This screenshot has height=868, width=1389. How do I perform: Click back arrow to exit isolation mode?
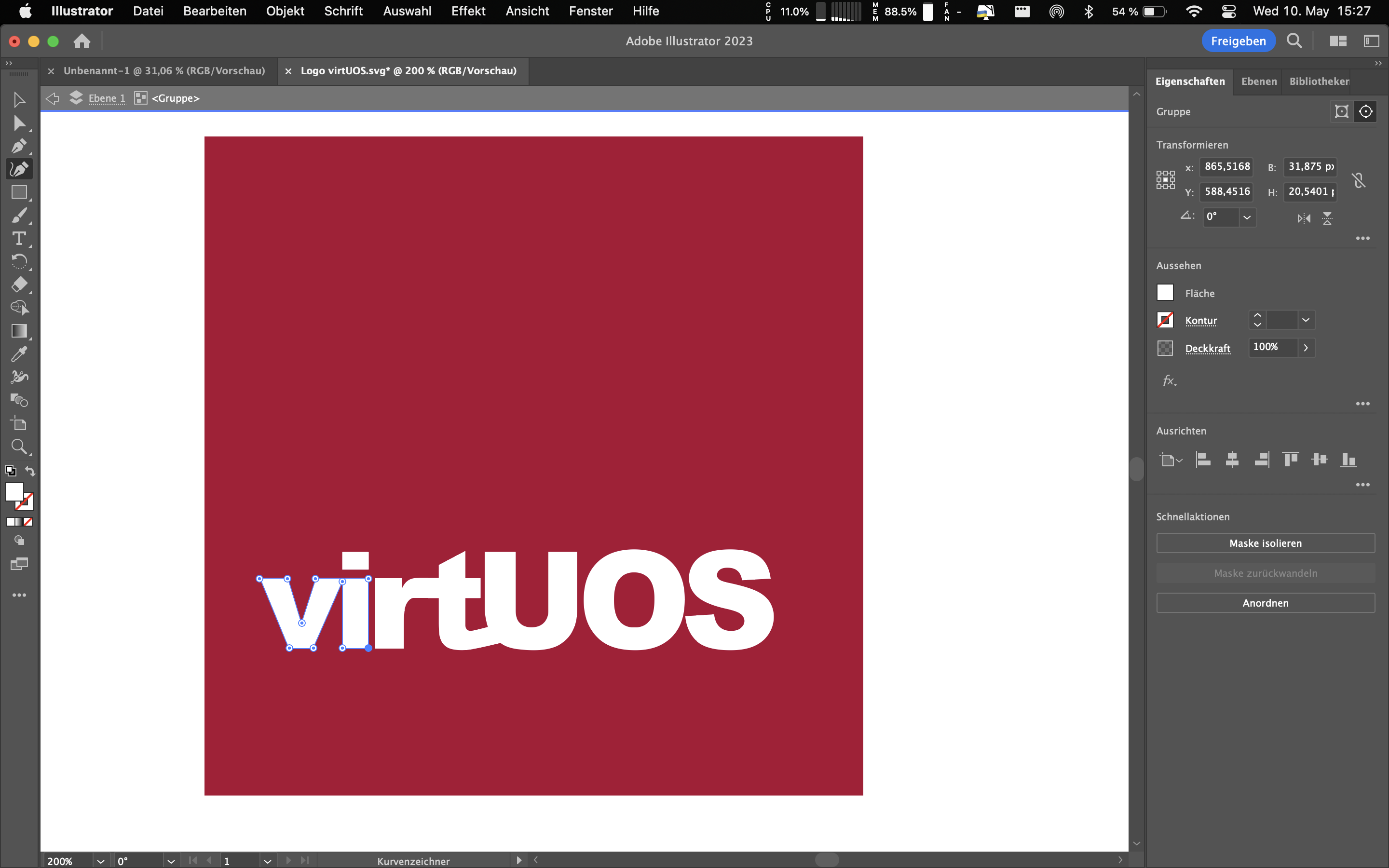pos(52,98)
